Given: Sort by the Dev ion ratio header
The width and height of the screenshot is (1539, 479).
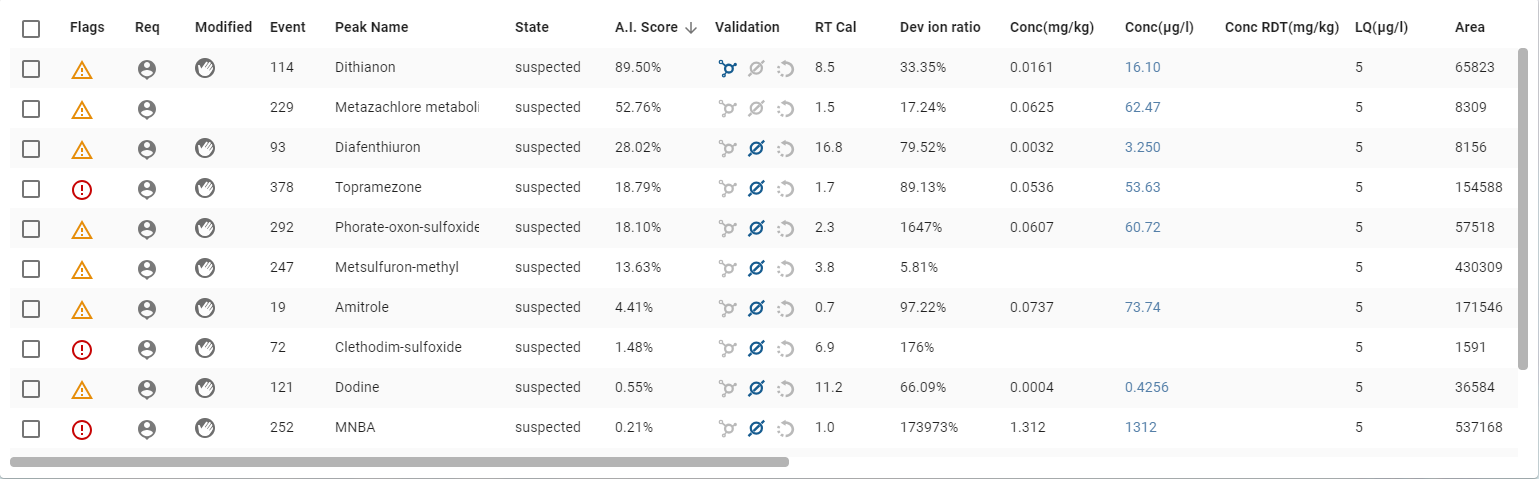Looking at the screenshot, I should coord(940,28).
